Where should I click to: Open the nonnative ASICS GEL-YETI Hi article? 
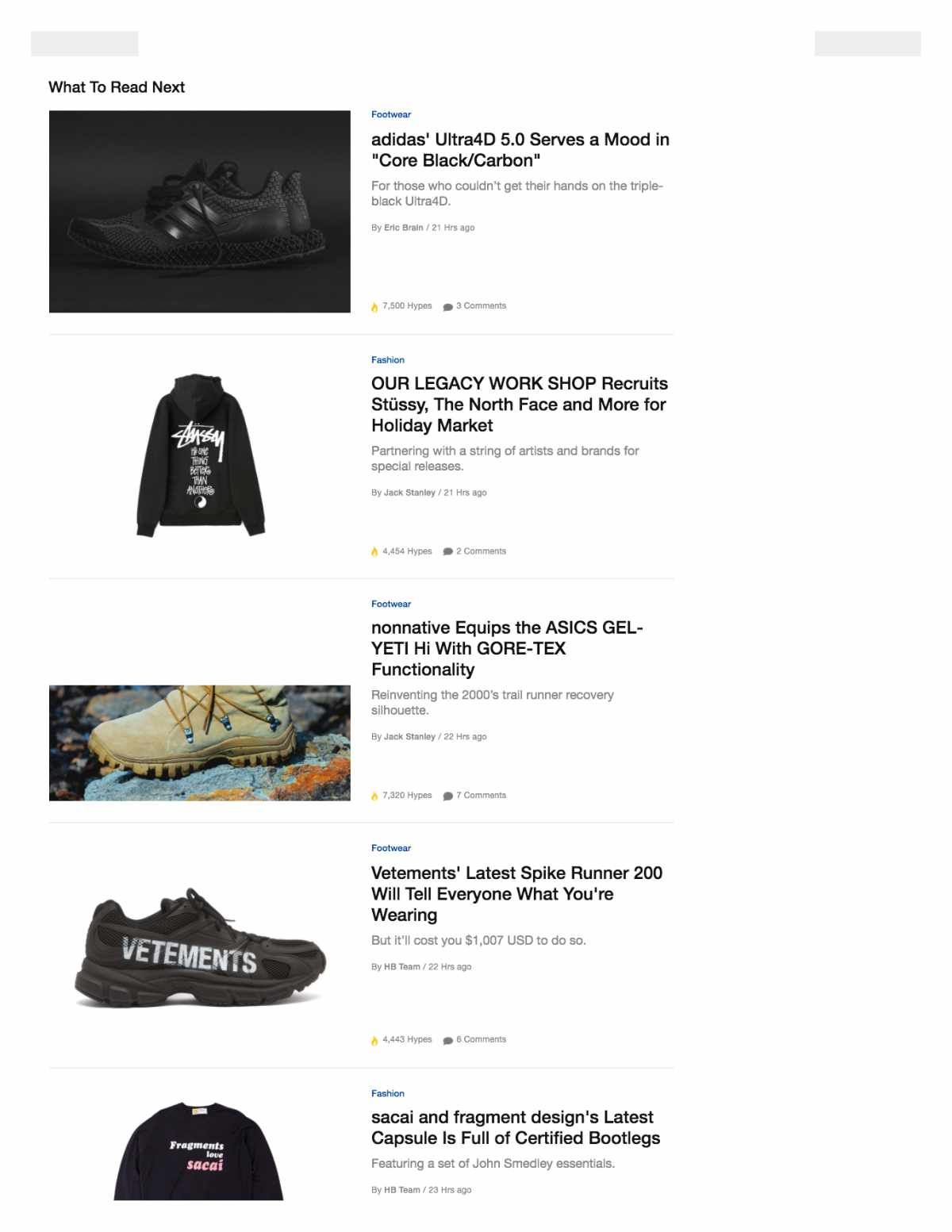(507, 648)
